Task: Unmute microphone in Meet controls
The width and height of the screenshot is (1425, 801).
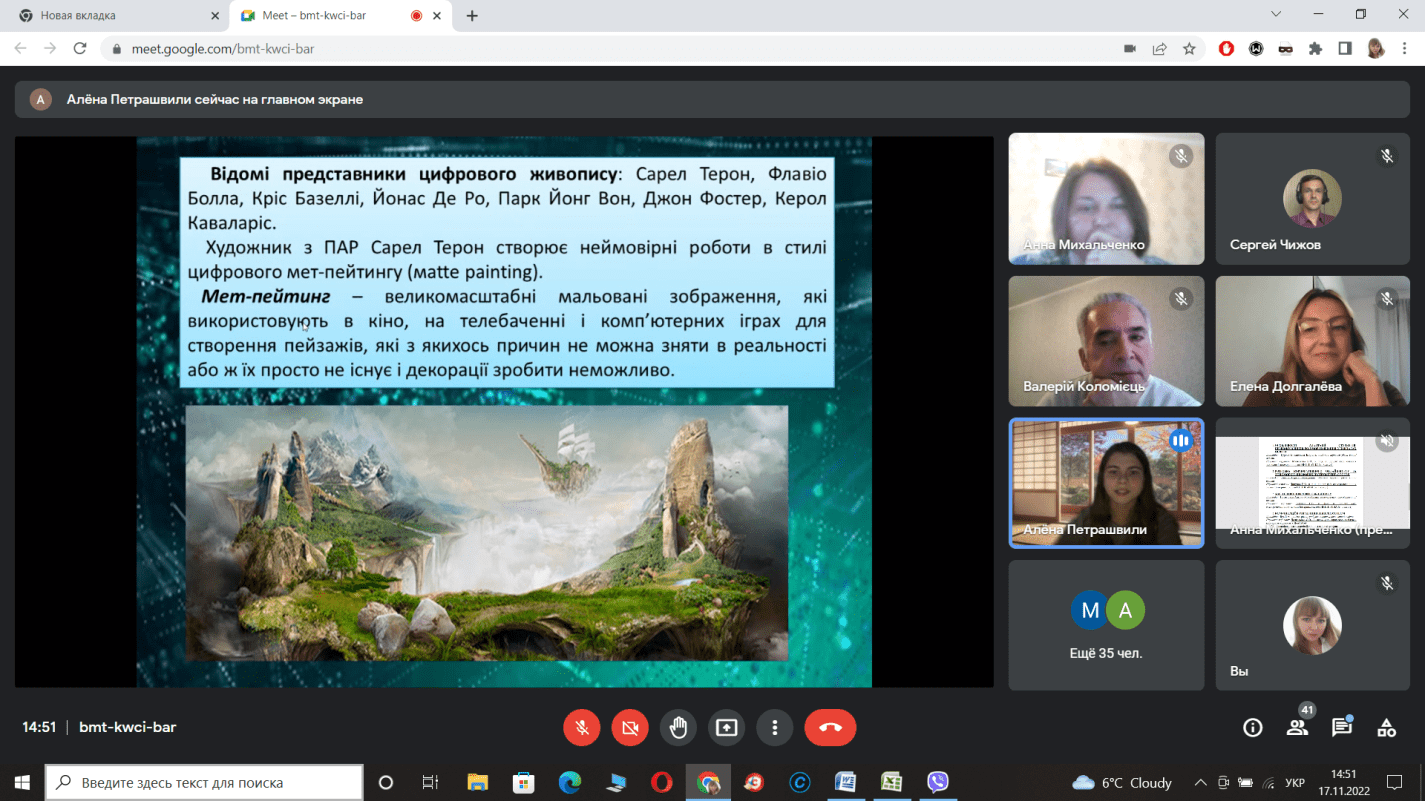Action: 582,728
